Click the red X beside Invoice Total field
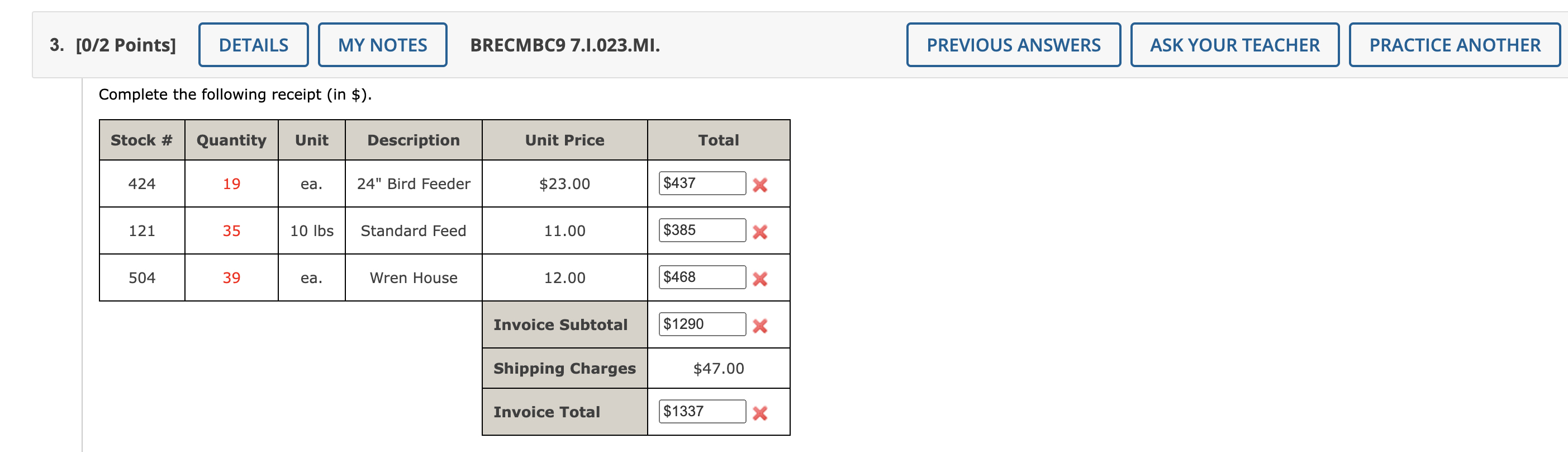The image size is (1568, 452). [759, 413]
